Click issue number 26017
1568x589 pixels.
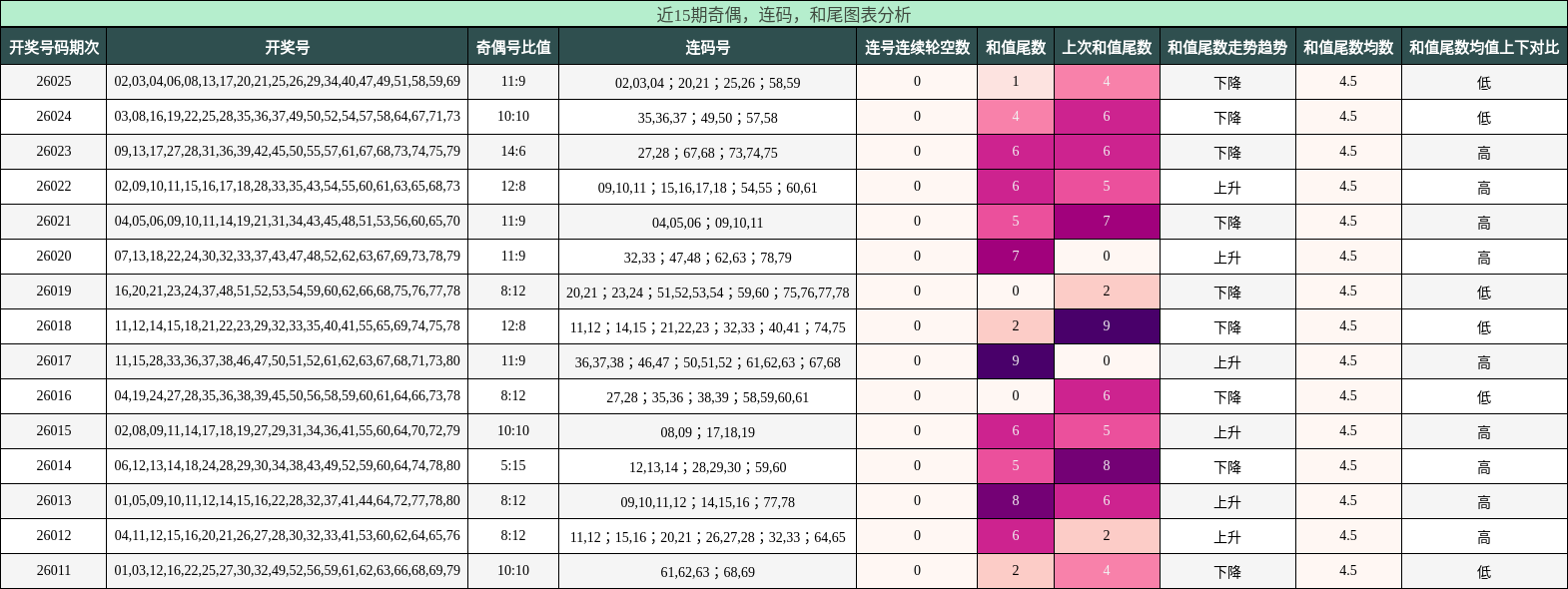[x=54, y=361]
